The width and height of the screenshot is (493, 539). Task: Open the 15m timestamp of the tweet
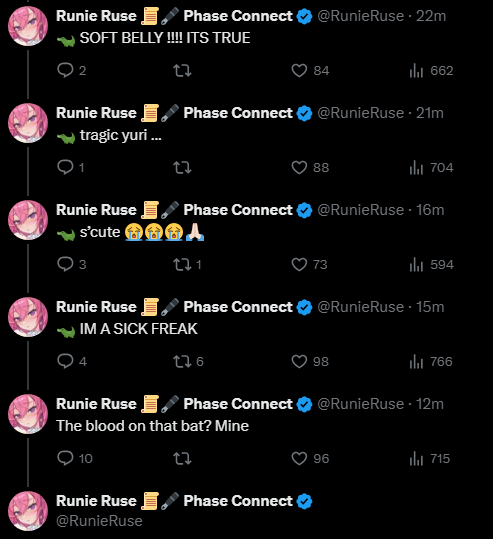(x=430, y=307)
